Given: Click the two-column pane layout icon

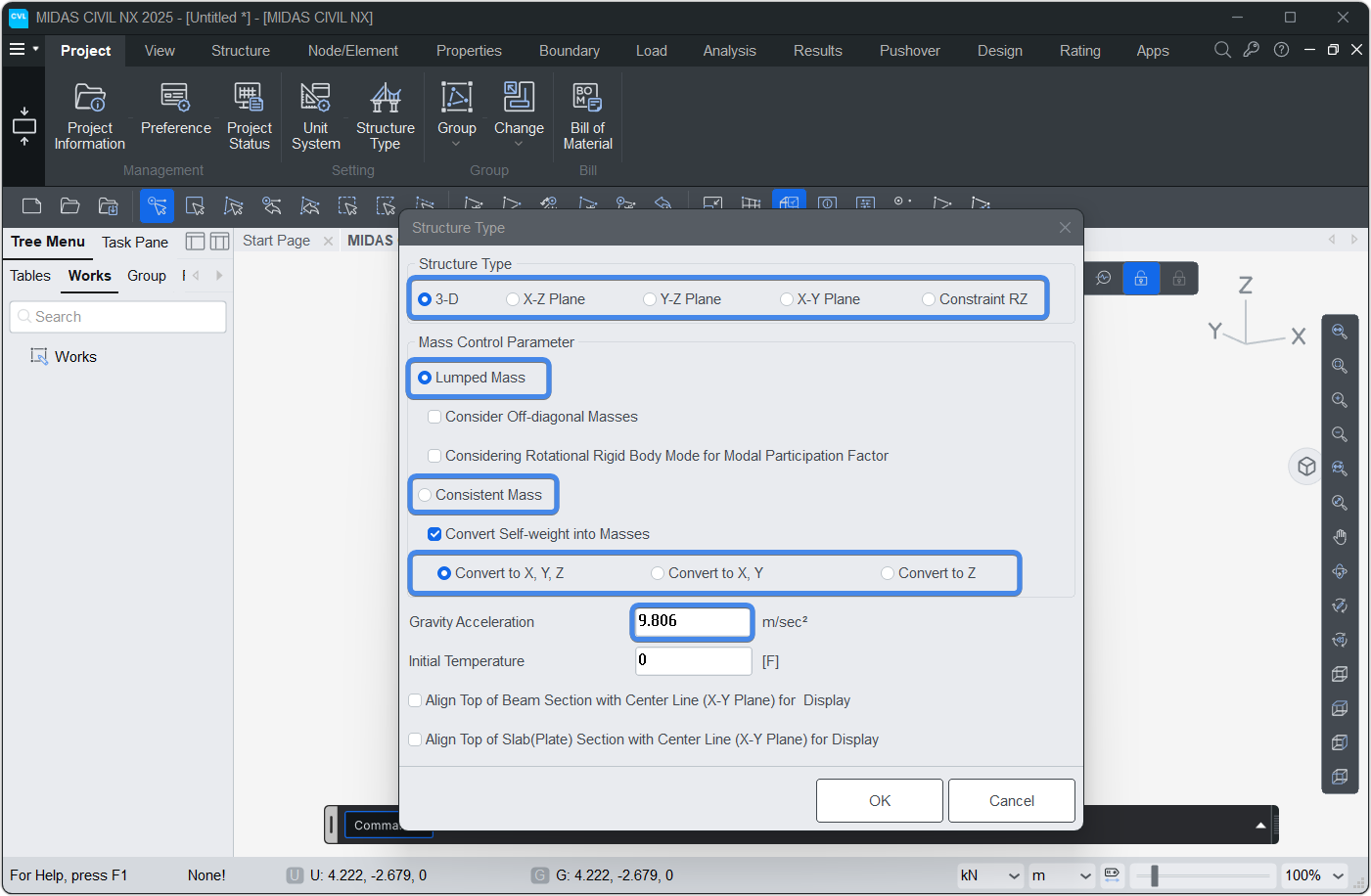Looking at the screenshot, I should [x=219, y=242].
